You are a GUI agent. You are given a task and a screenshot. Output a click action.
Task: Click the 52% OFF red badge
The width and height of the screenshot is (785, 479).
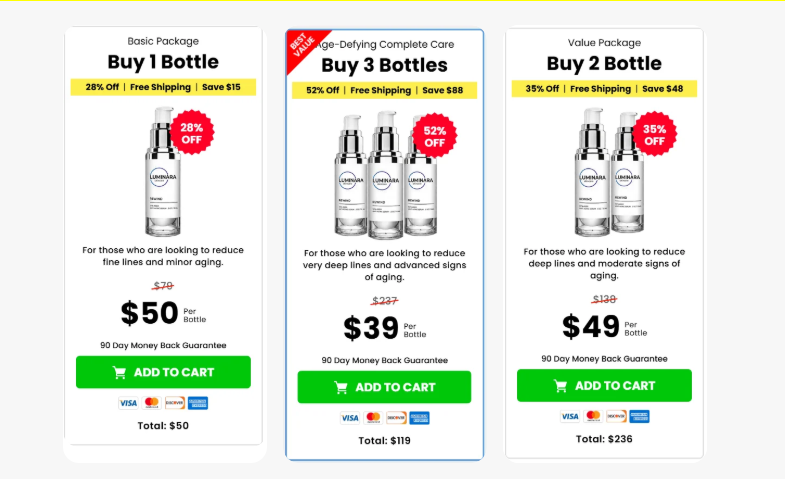coord(435,136)
